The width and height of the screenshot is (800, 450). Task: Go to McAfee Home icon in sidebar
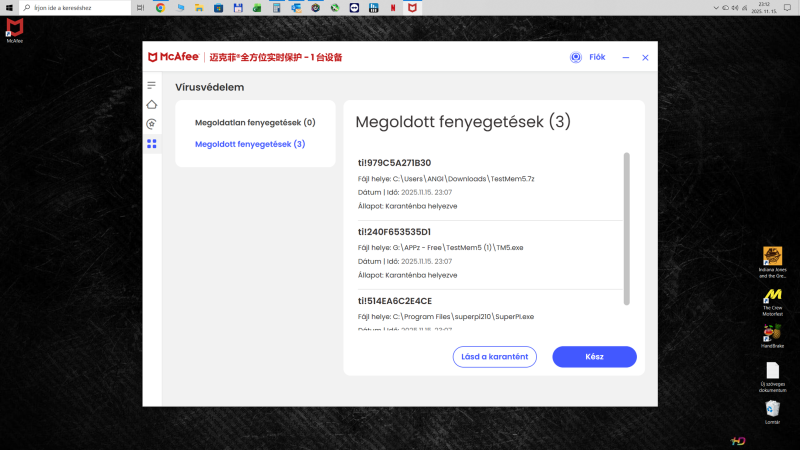152,105
